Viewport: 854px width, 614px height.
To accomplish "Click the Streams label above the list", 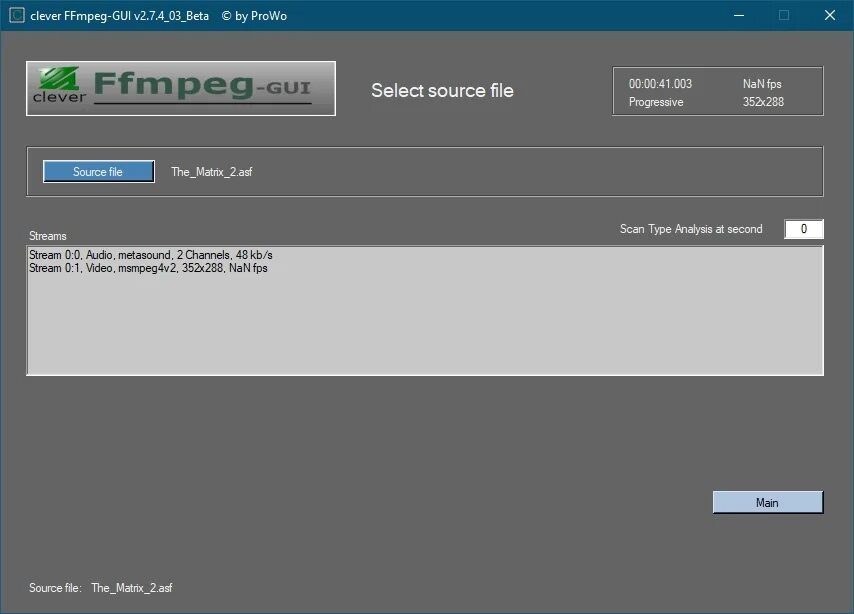I will pos(48,236).
